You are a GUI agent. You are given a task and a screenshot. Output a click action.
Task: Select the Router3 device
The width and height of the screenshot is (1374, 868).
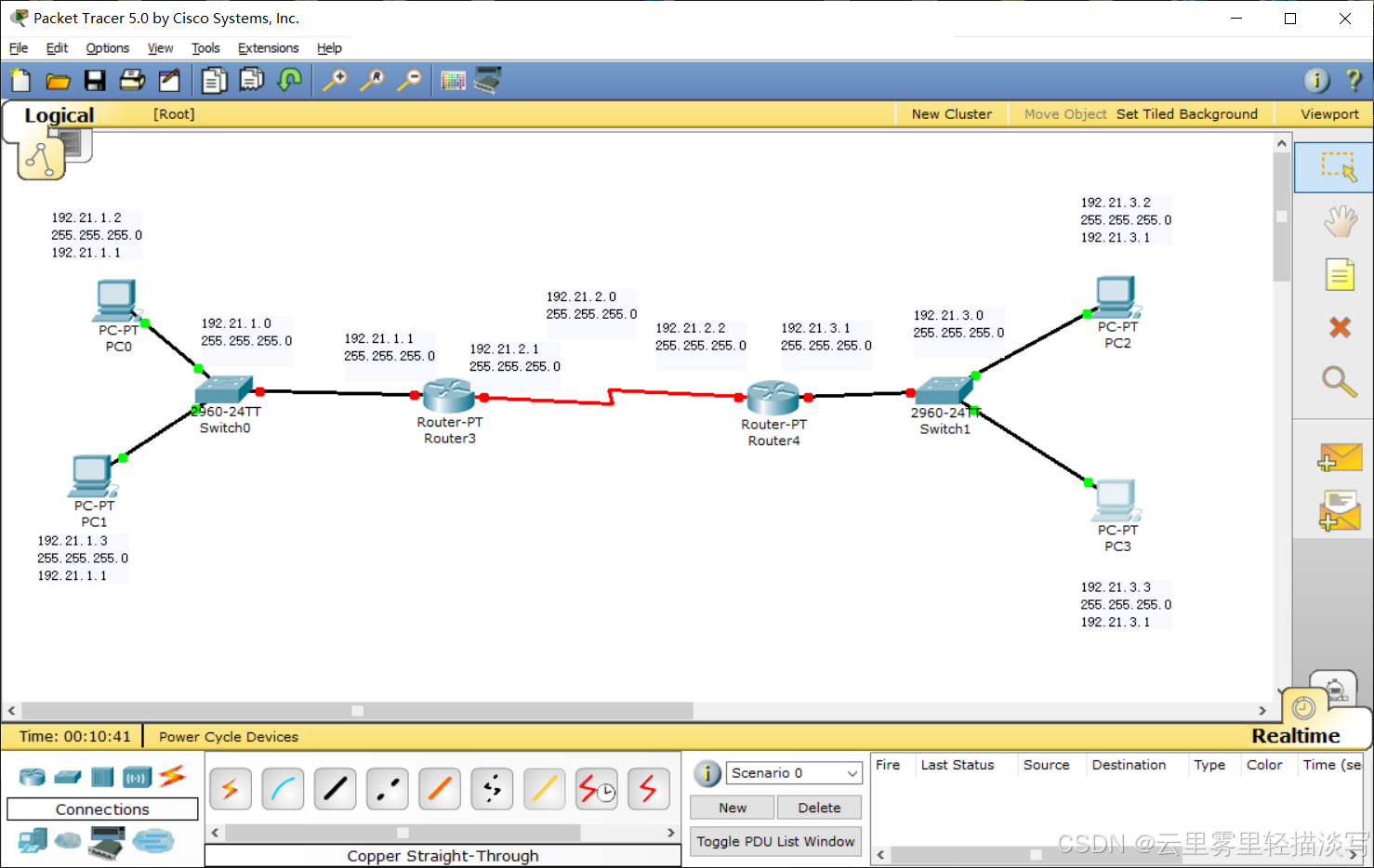click(449, 396)
